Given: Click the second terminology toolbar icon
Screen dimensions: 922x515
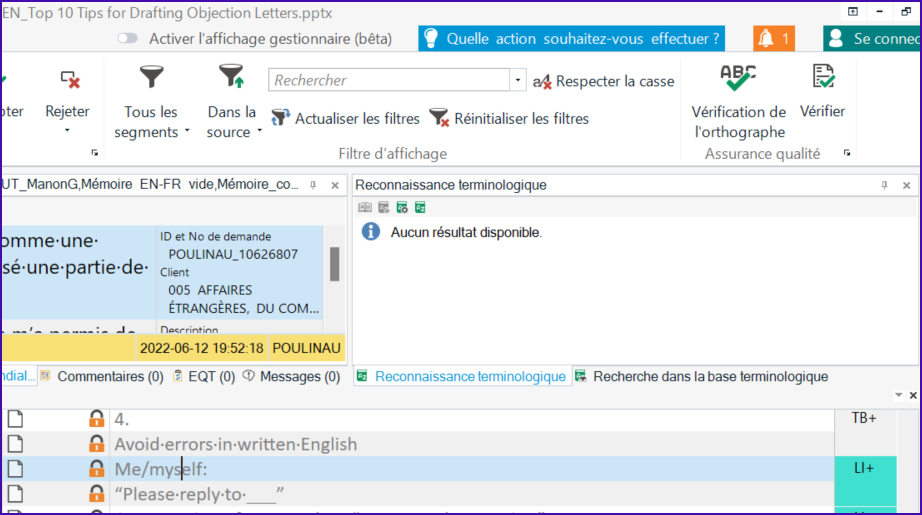Looking at the screenshot, I should click(384, 208).
